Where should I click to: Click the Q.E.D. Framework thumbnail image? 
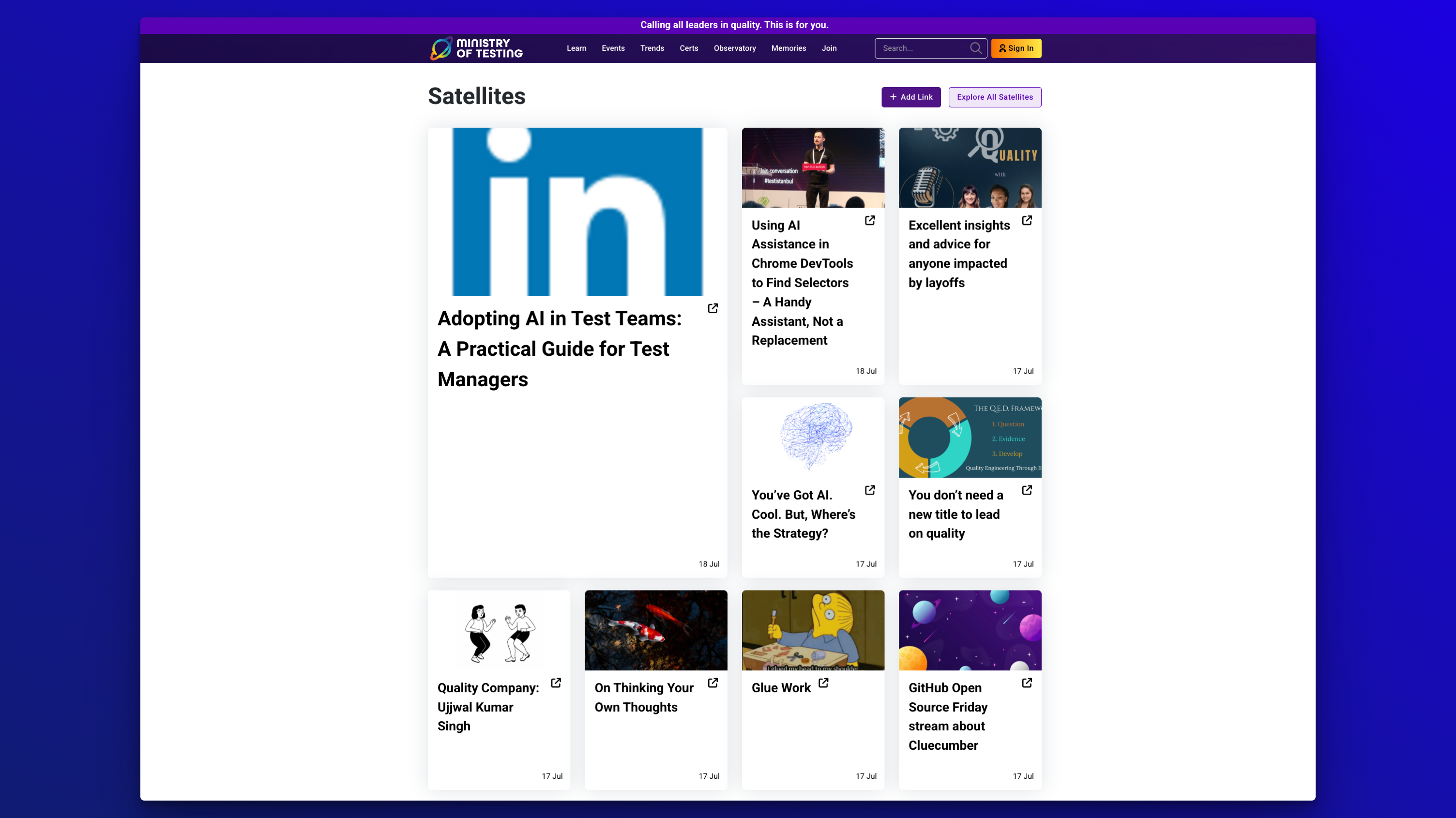(970, 438)
